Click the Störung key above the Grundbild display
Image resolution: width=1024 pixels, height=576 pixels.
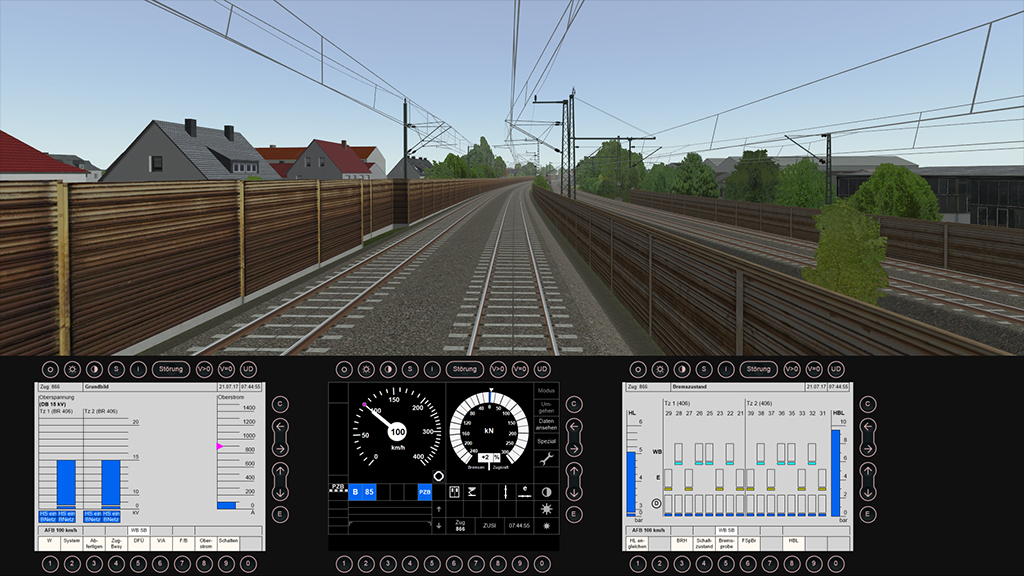pos(171,369)
